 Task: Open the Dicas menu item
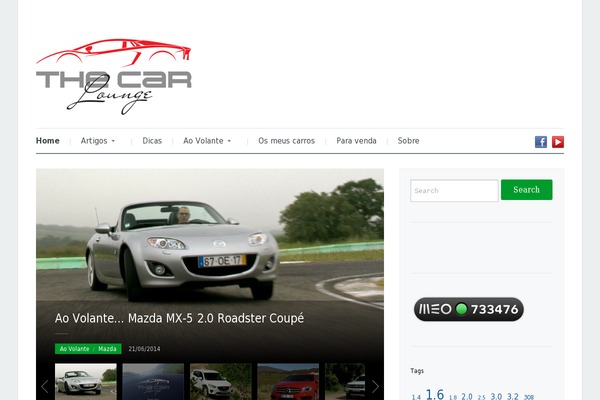pyautogui.click(x=152, y=141)
